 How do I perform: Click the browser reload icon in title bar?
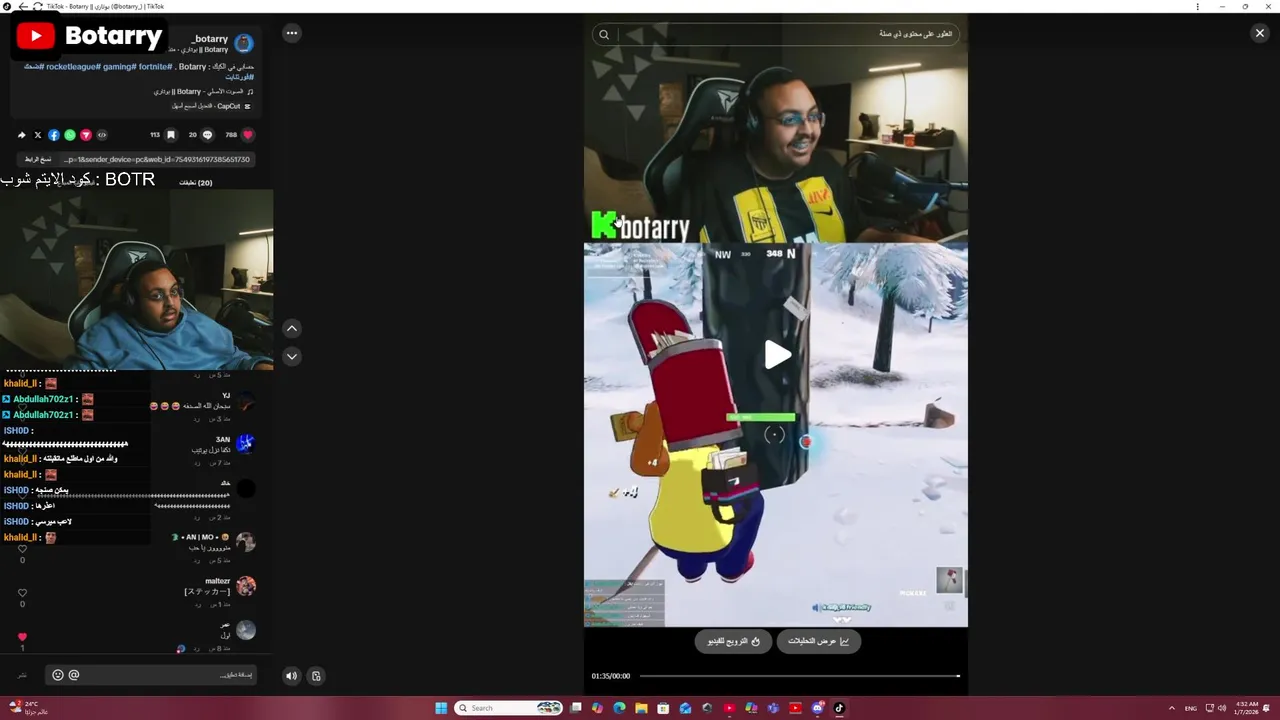[x=37, y=6]
